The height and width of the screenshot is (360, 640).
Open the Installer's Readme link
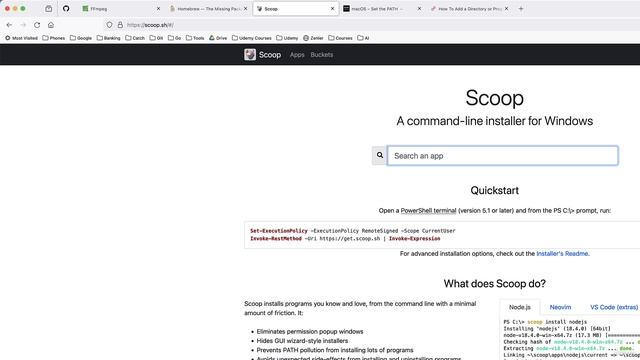(562, 253)
